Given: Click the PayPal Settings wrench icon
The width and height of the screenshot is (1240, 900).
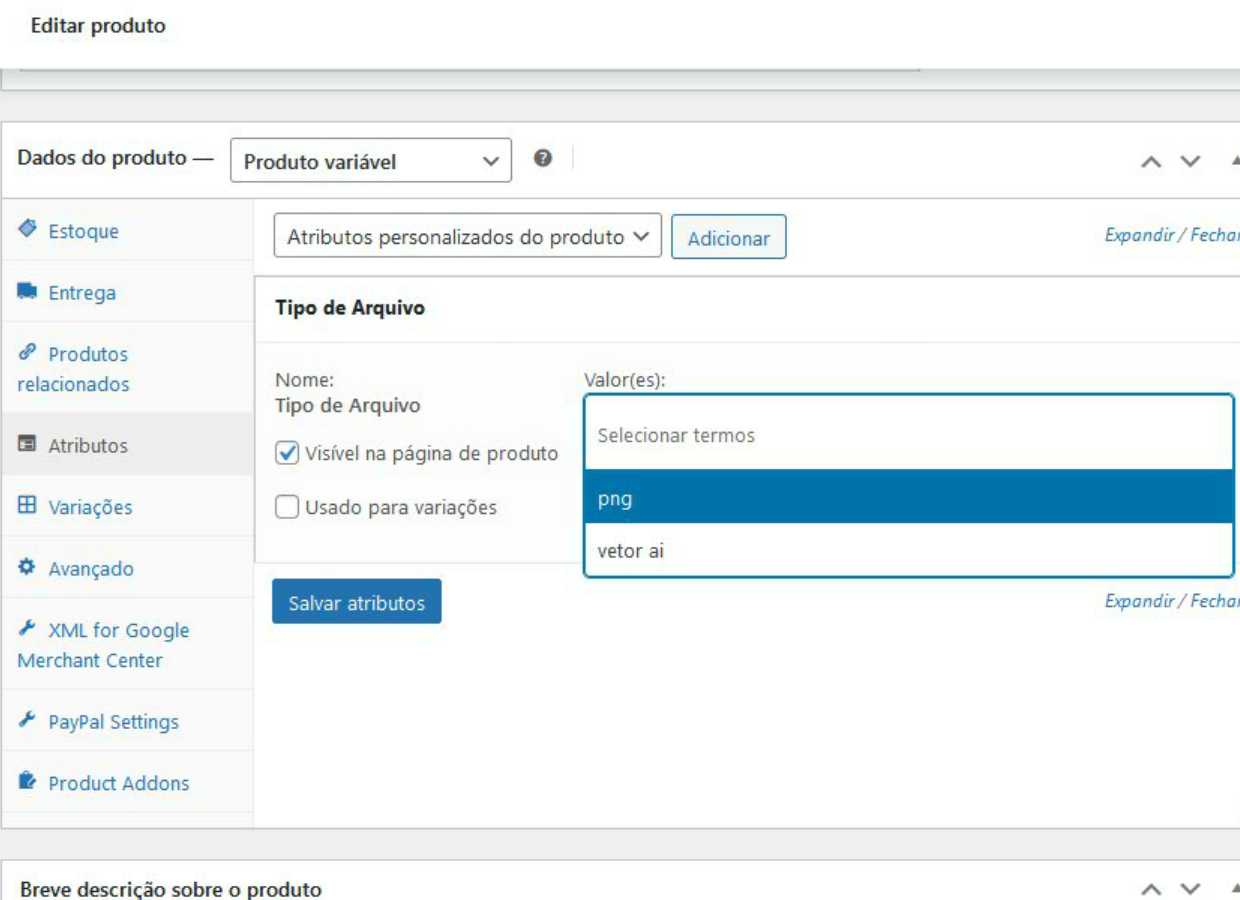Looking at the screenshot, I should pyautogui.click(x=27, y=721).
